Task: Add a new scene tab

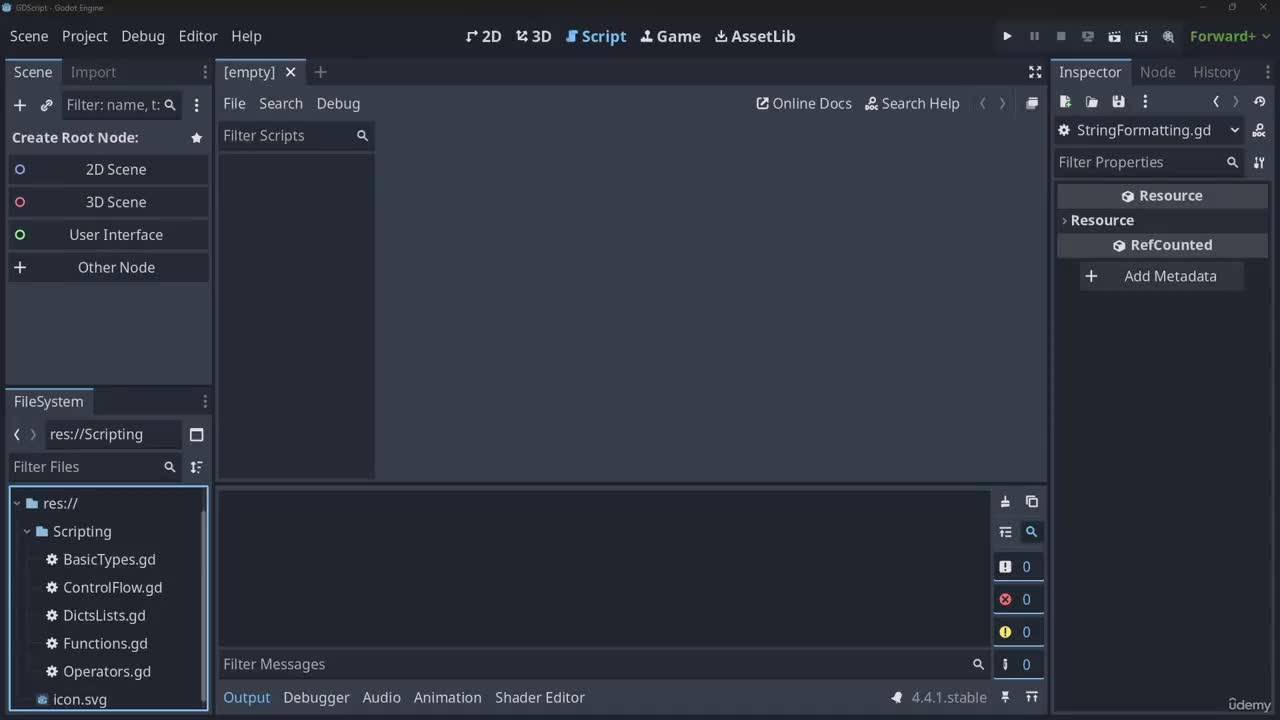Action: pyautogui.click(x=320, y=72)
